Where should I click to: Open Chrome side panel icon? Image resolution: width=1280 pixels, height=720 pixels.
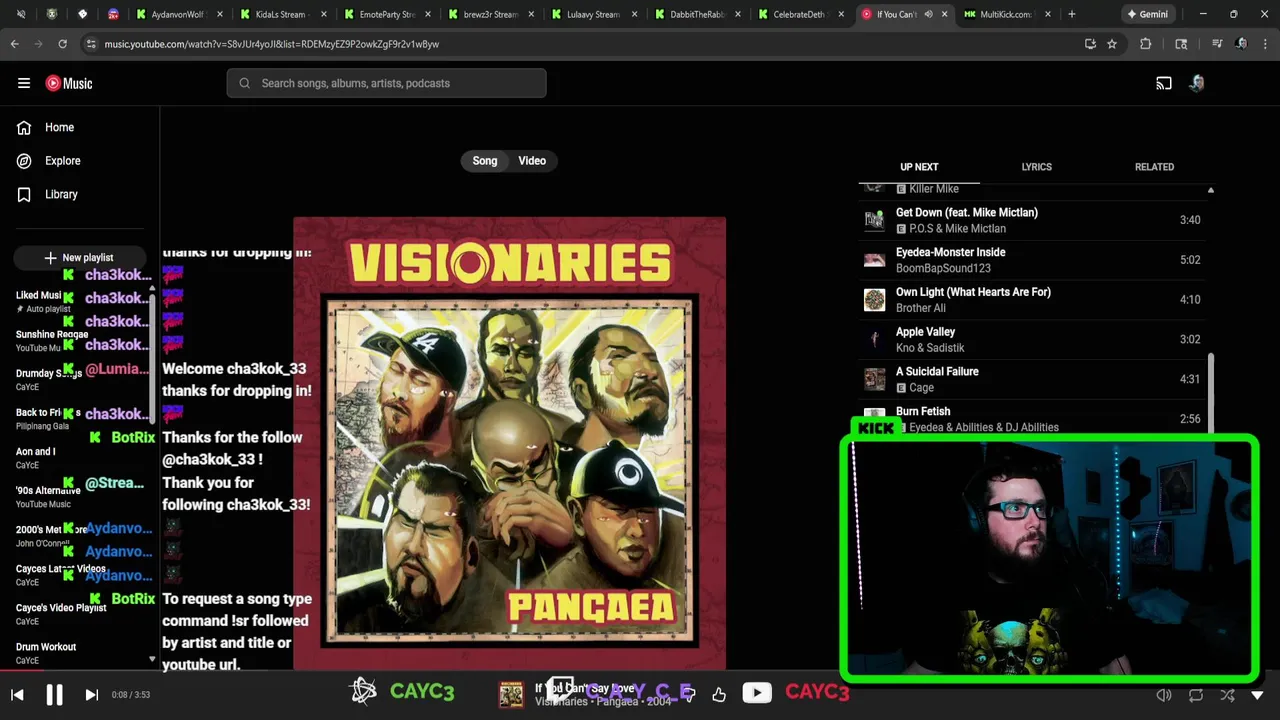[x=1181, y=44]
